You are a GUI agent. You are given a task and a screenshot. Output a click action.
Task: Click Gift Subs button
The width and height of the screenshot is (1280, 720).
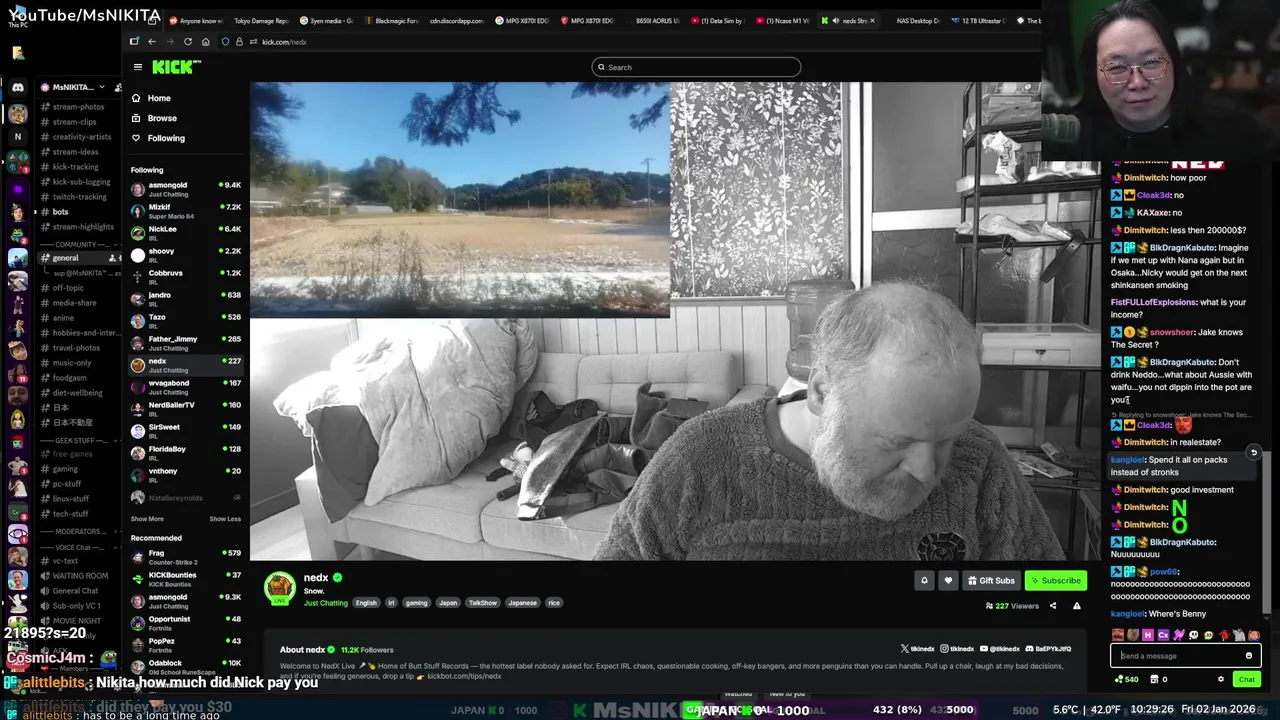[990, 580]
